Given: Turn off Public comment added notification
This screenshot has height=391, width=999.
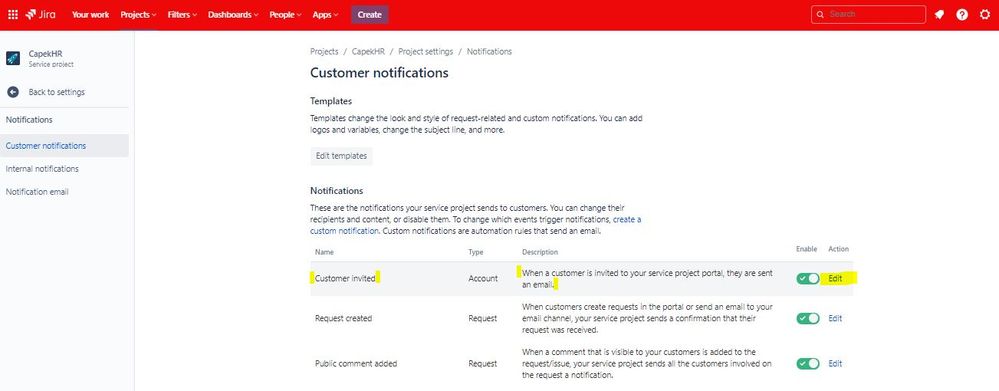Looking at the screenshot, I should (x=808, y=364).
